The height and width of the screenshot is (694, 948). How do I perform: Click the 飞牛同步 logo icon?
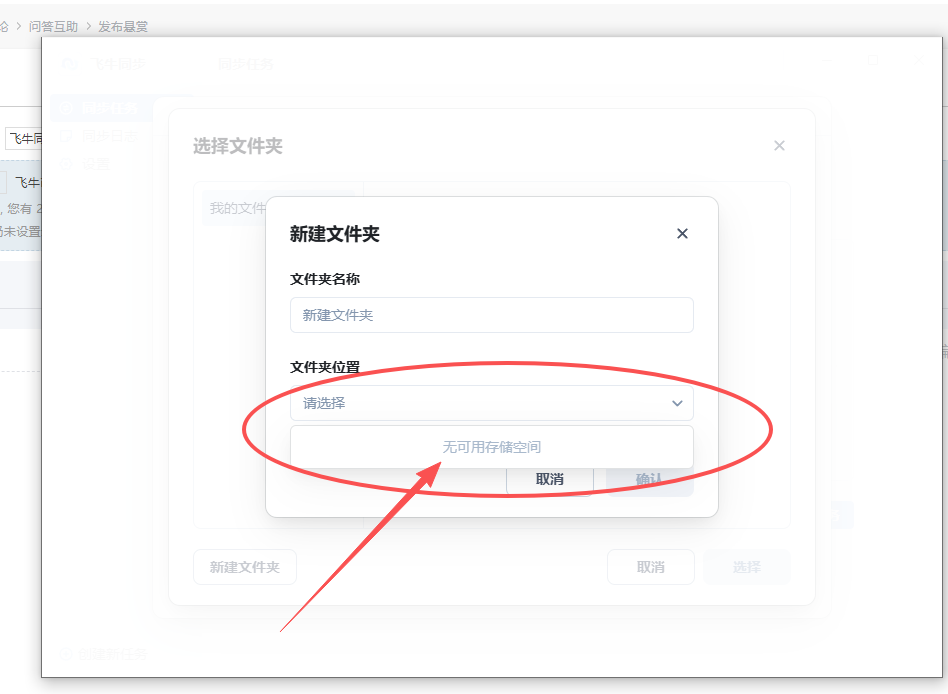[x=70, y=63]
